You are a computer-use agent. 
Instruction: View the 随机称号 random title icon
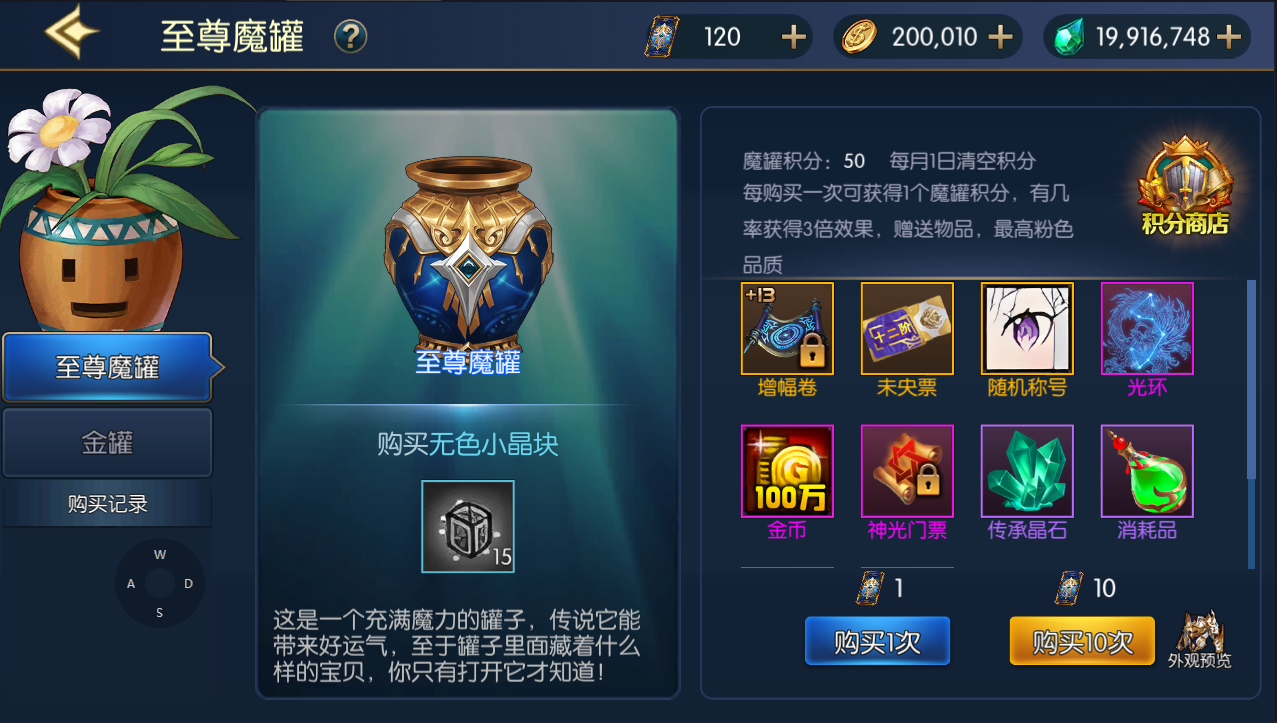1027,328
